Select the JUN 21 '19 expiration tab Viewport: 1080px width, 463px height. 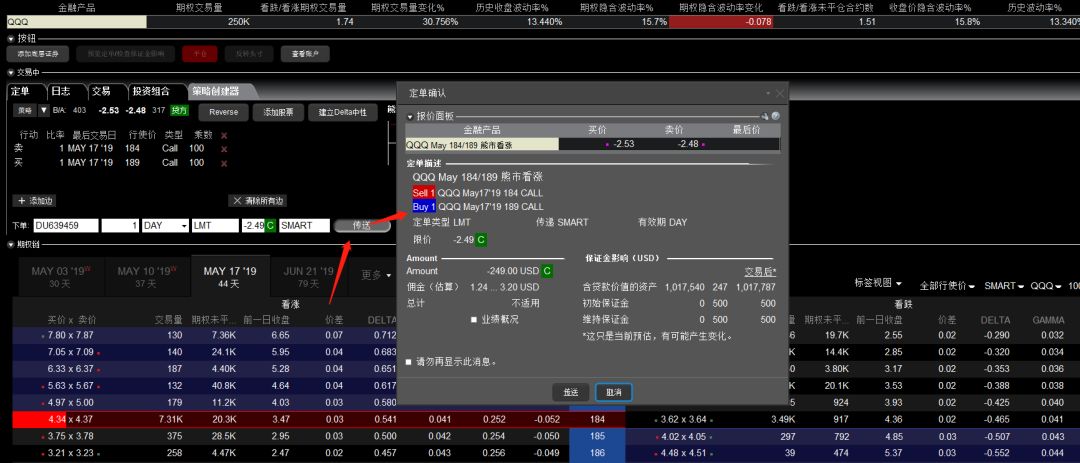click(x=309, y=277)
